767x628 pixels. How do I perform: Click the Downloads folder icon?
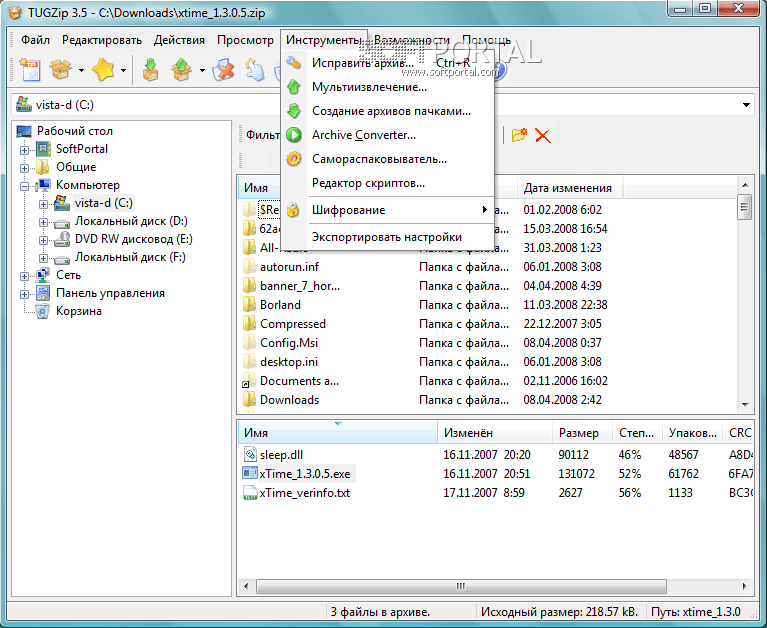pyautogui.click(x=249, y=400)
